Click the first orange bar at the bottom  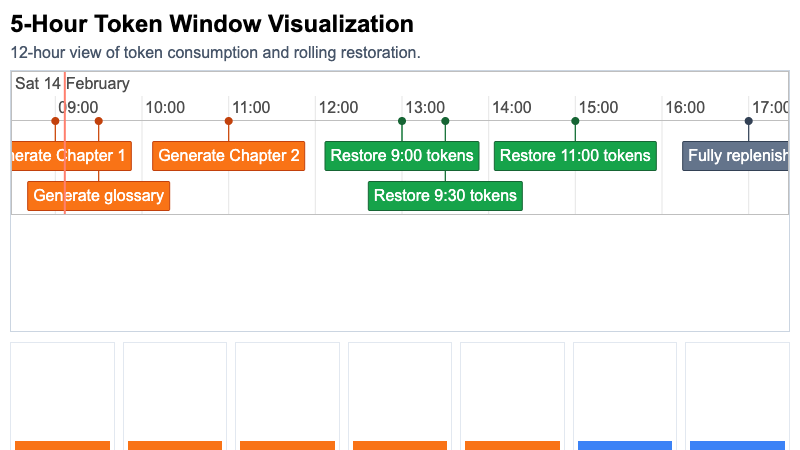62,445
